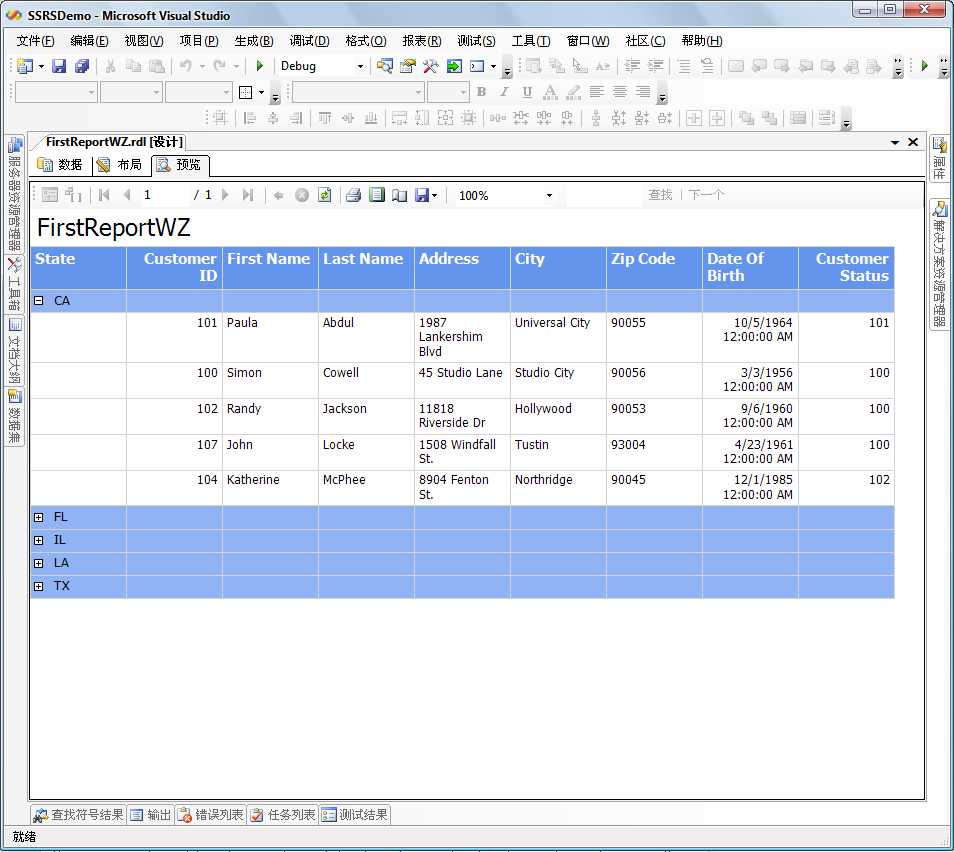
Task: Open the Export format dropdown arrow
Action: (x=434, y=195)
